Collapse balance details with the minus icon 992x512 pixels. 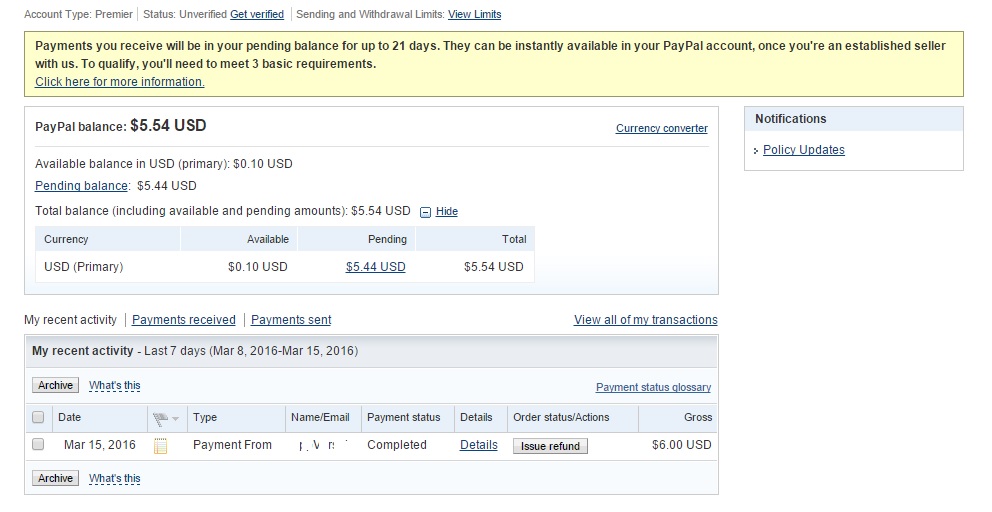(425, 212)
